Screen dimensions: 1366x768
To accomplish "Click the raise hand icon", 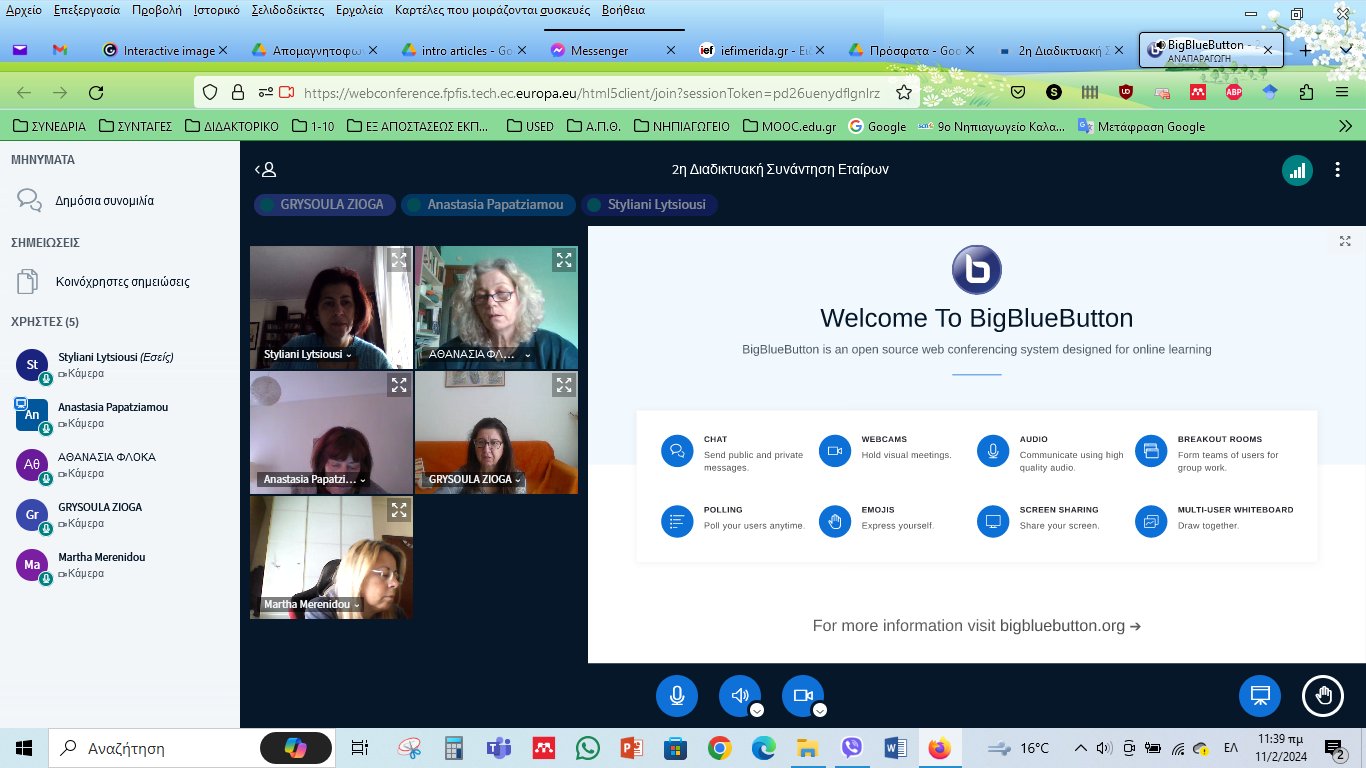I will click(1323, 696).
